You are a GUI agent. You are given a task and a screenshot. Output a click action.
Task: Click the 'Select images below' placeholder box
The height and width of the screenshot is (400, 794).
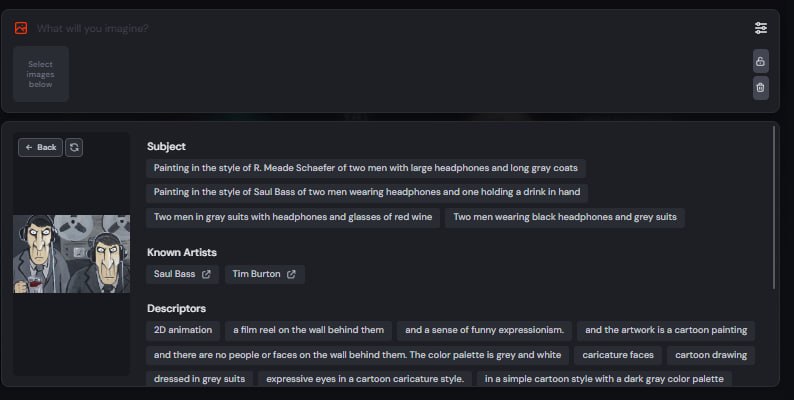41,74
